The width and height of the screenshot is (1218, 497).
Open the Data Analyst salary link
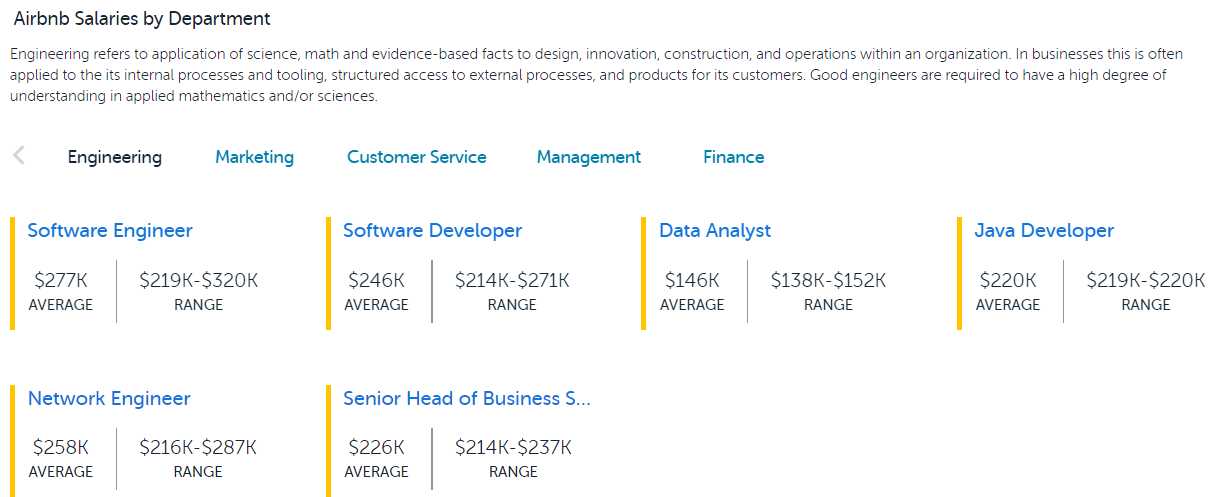(715, 231)
